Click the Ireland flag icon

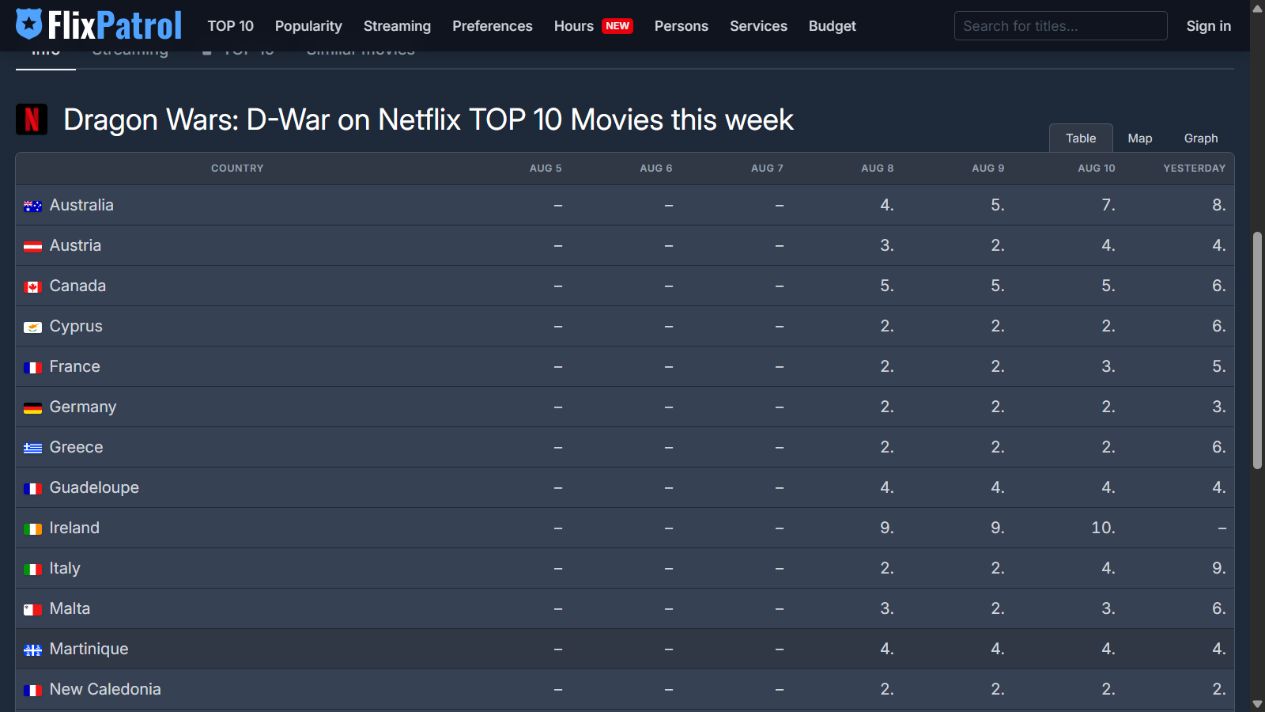33,528
